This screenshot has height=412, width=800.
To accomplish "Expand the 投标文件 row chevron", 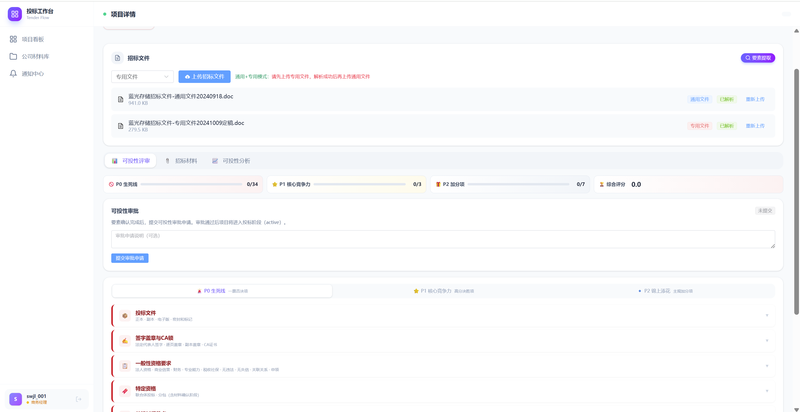I will tap(767, 315).
